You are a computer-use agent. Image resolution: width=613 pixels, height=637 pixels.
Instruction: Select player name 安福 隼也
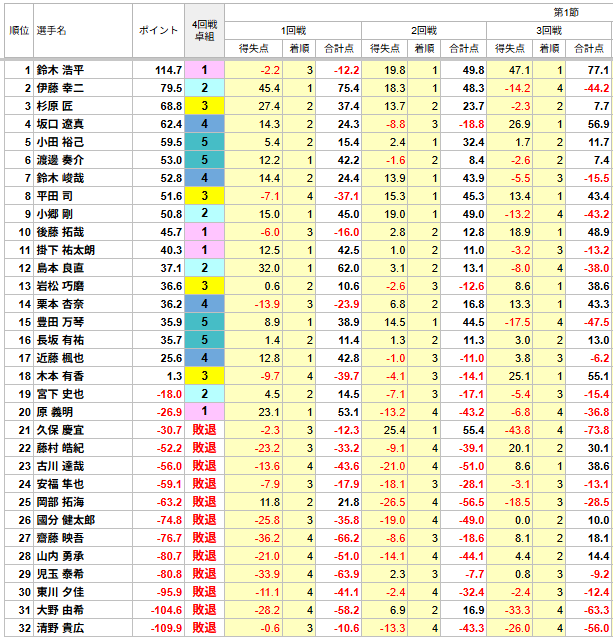click(60, 484)
